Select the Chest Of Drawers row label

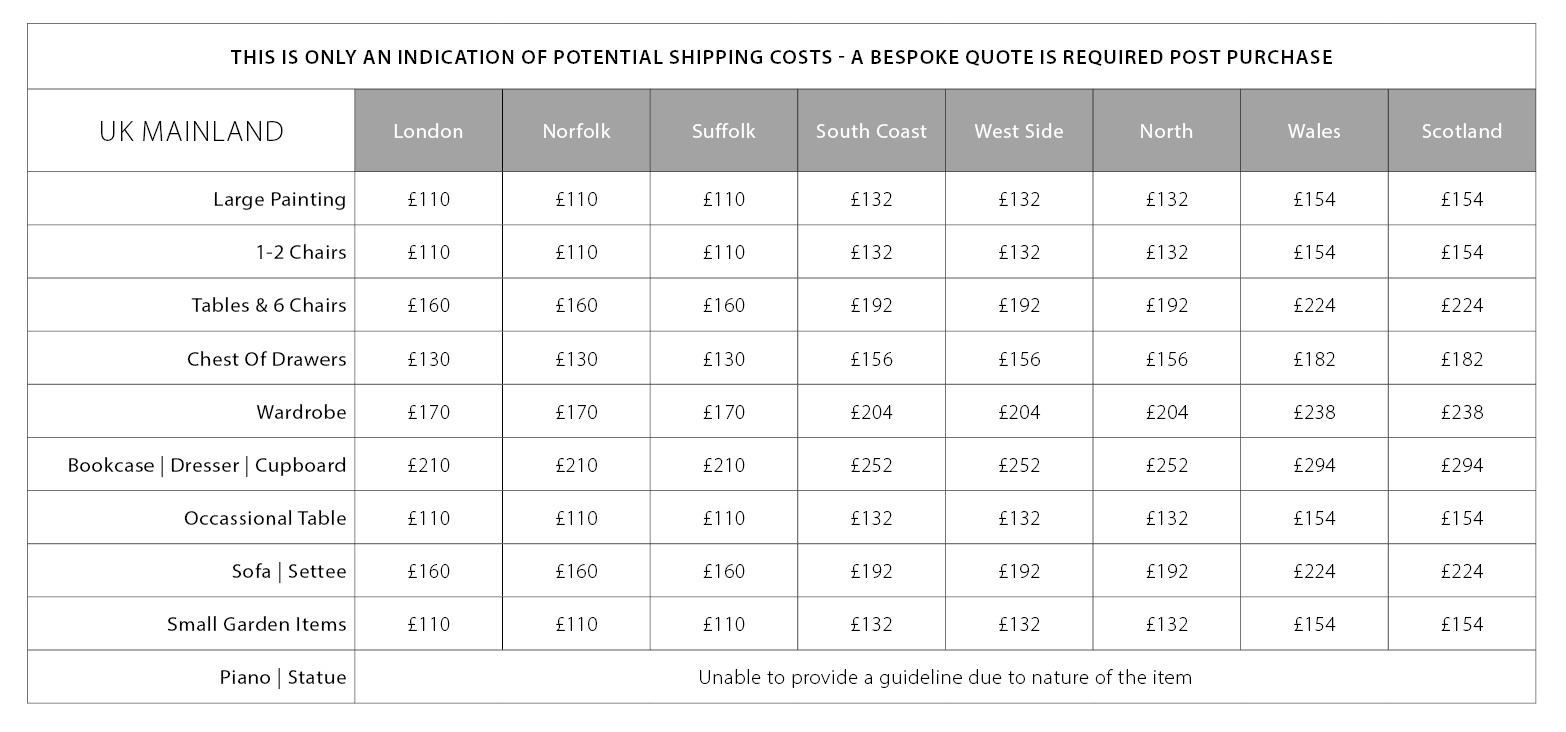[x=266, y=359]
